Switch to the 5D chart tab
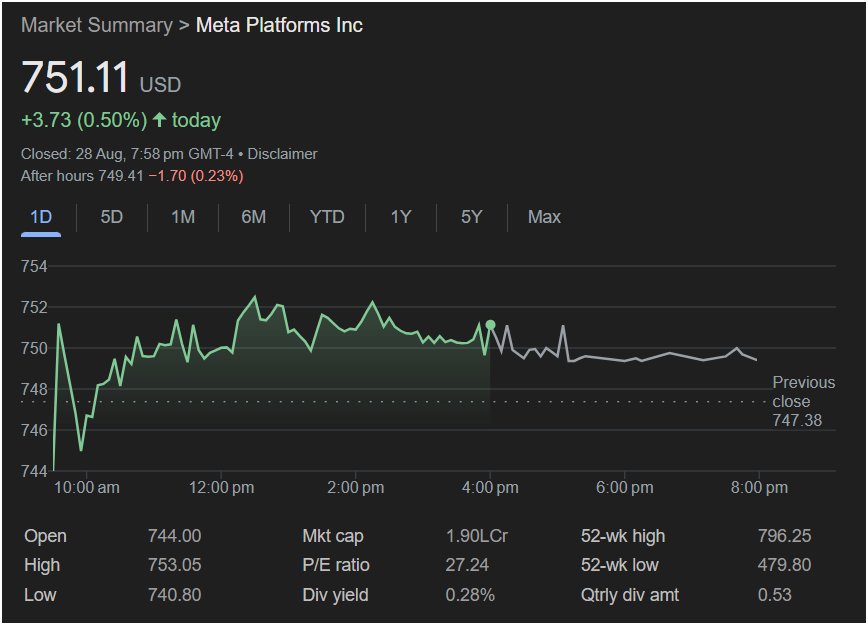868x625 pixels. tap(112, 217)
